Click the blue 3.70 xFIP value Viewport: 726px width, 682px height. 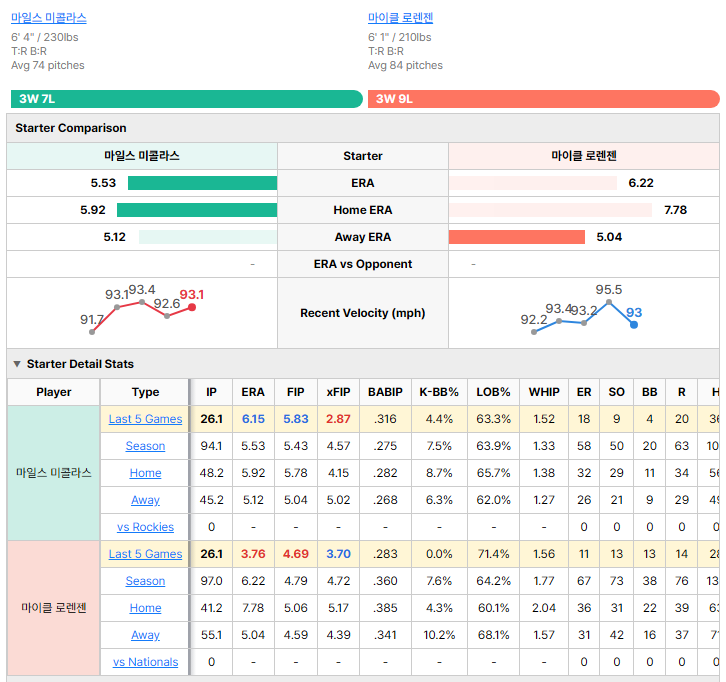point(338,554)
